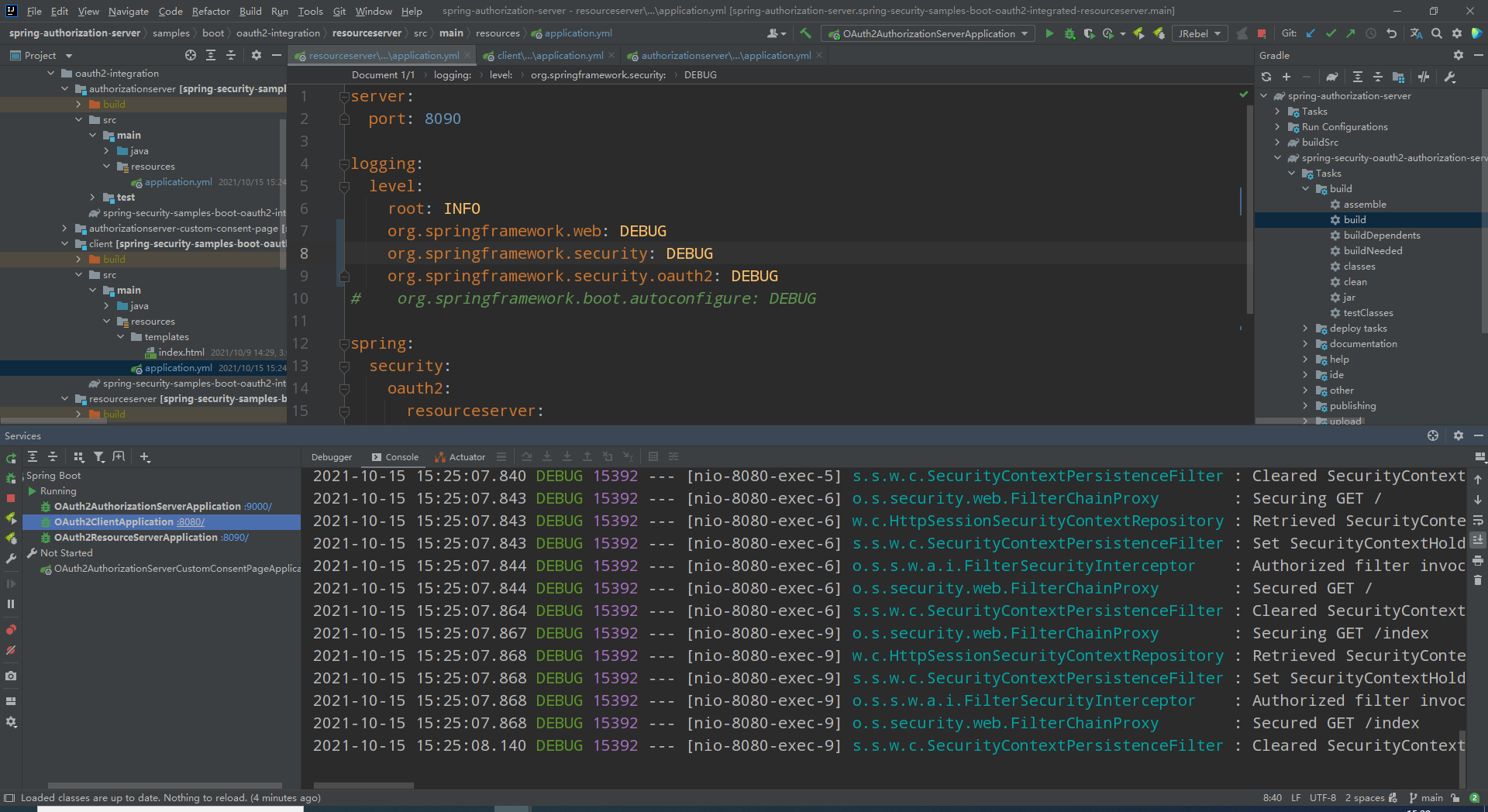
Task: Stop the running application with the red square
Action: click(1262, 33)
